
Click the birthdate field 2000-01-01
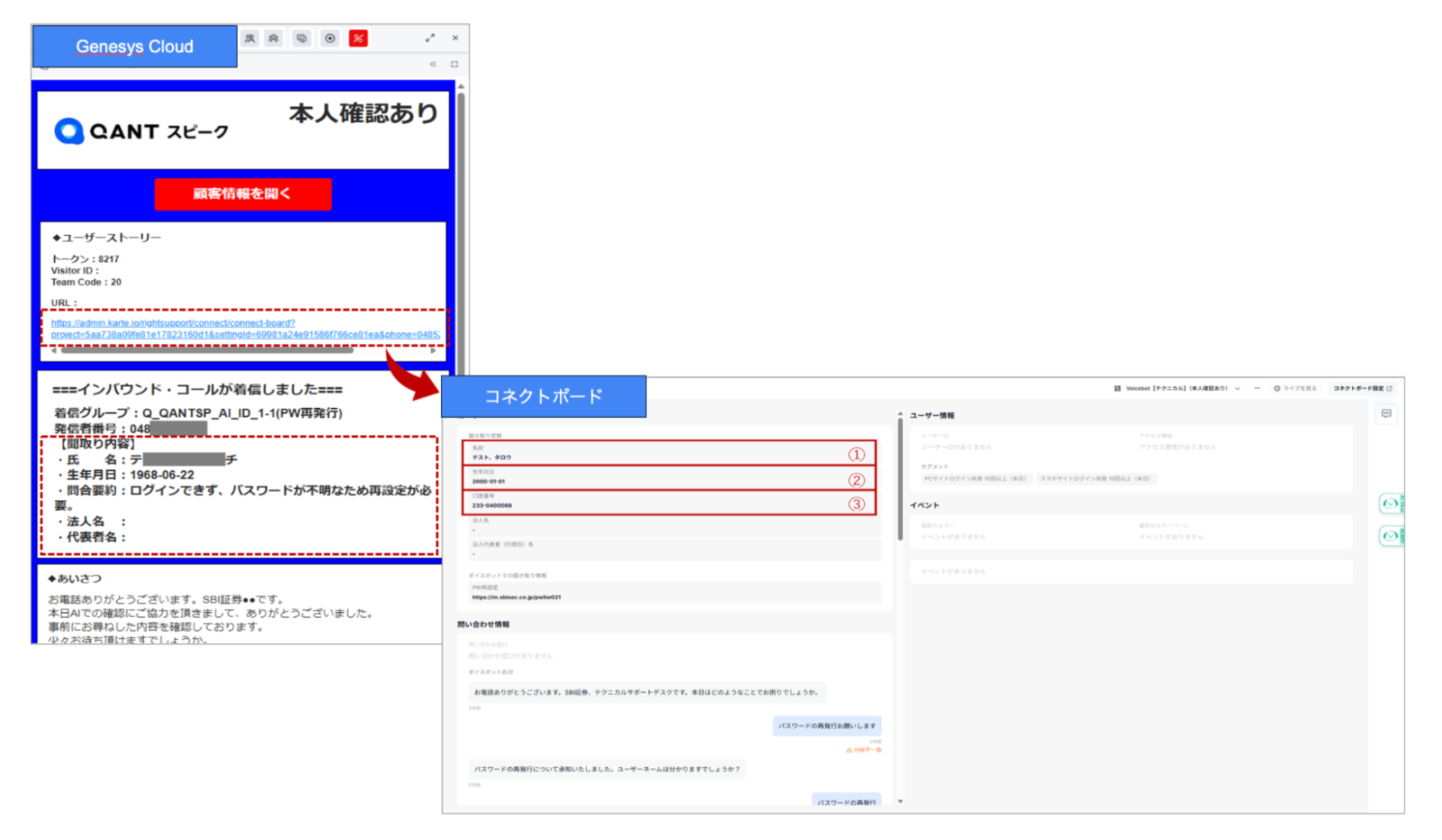pyautogui.click(x=669, y=478)
